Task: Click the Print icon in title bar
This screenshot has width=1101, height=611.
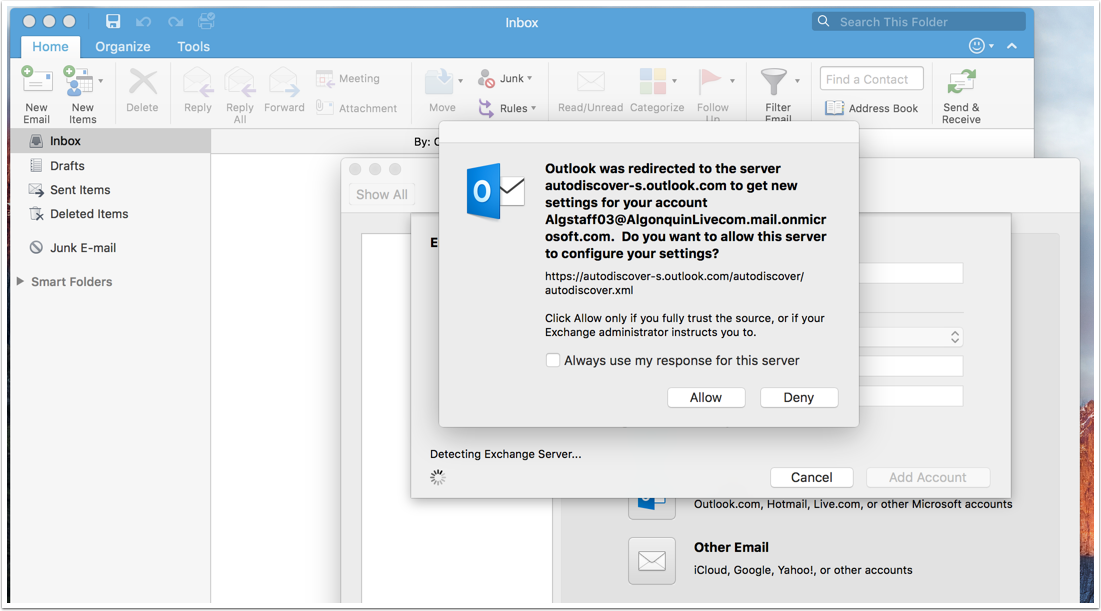Action: 205,21
